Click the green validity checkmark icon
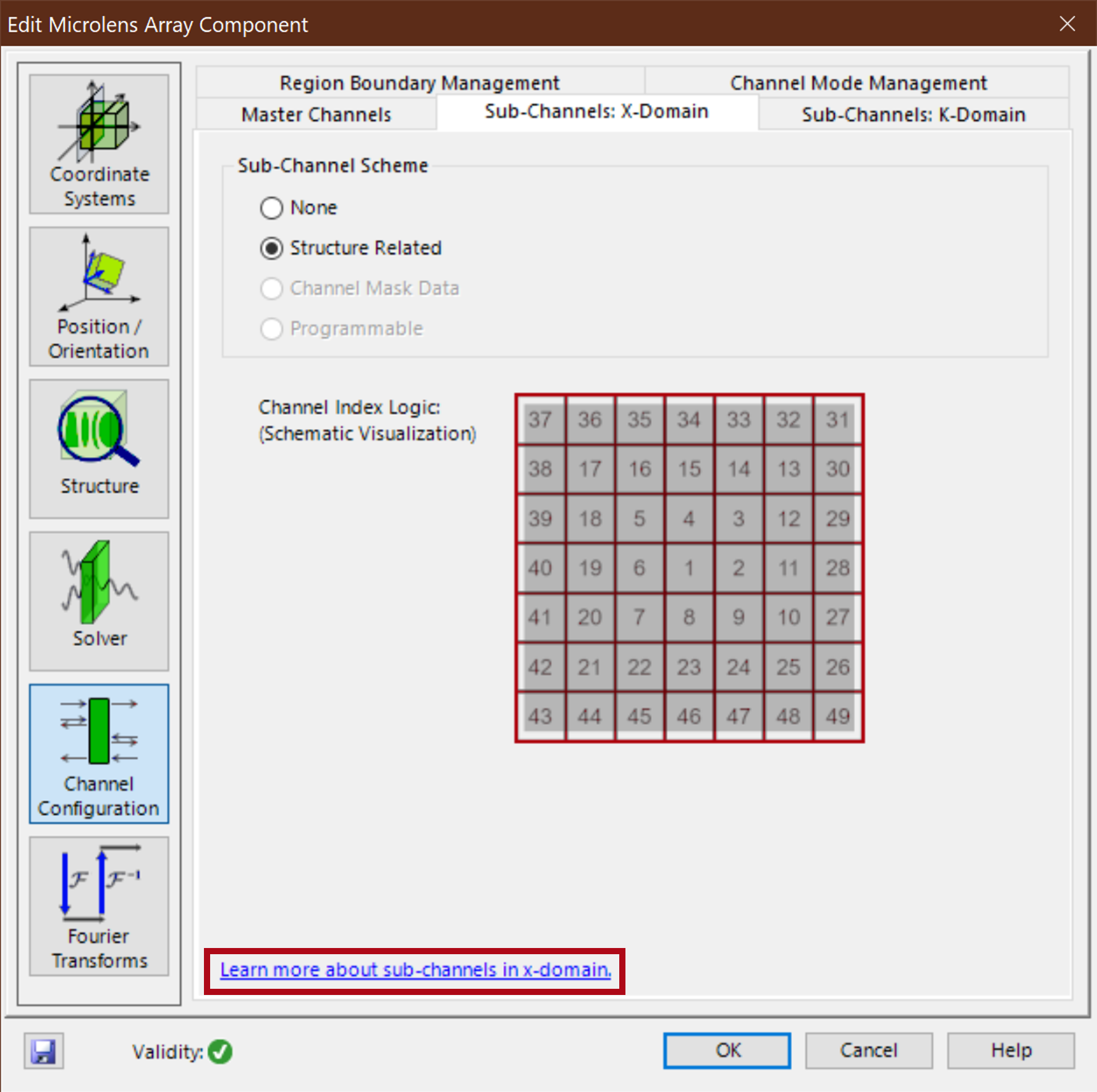This screenshot has height=1092, width=1097. (x=220, y=1051)
